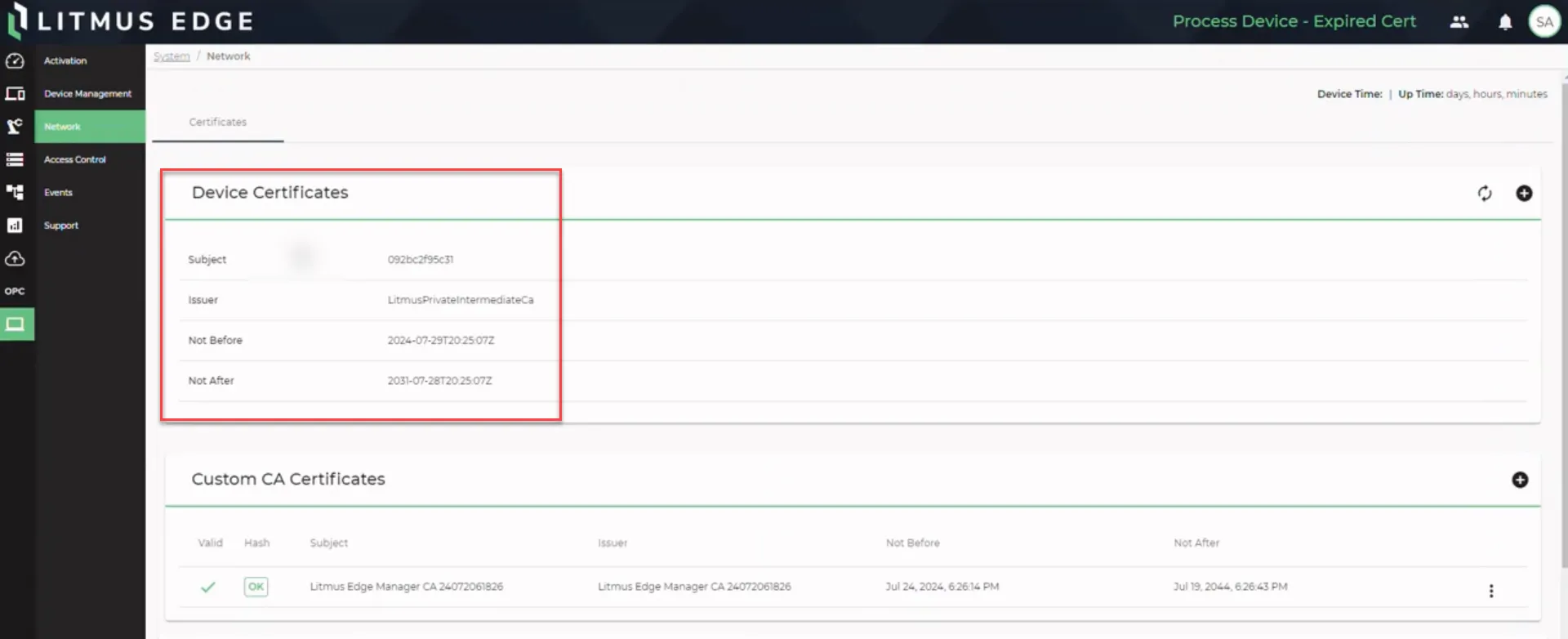Image resolution: width=1568 pixels, height=639 pixels.
Task: Switch to the Certificates tab
Action: tap(218, 123)
